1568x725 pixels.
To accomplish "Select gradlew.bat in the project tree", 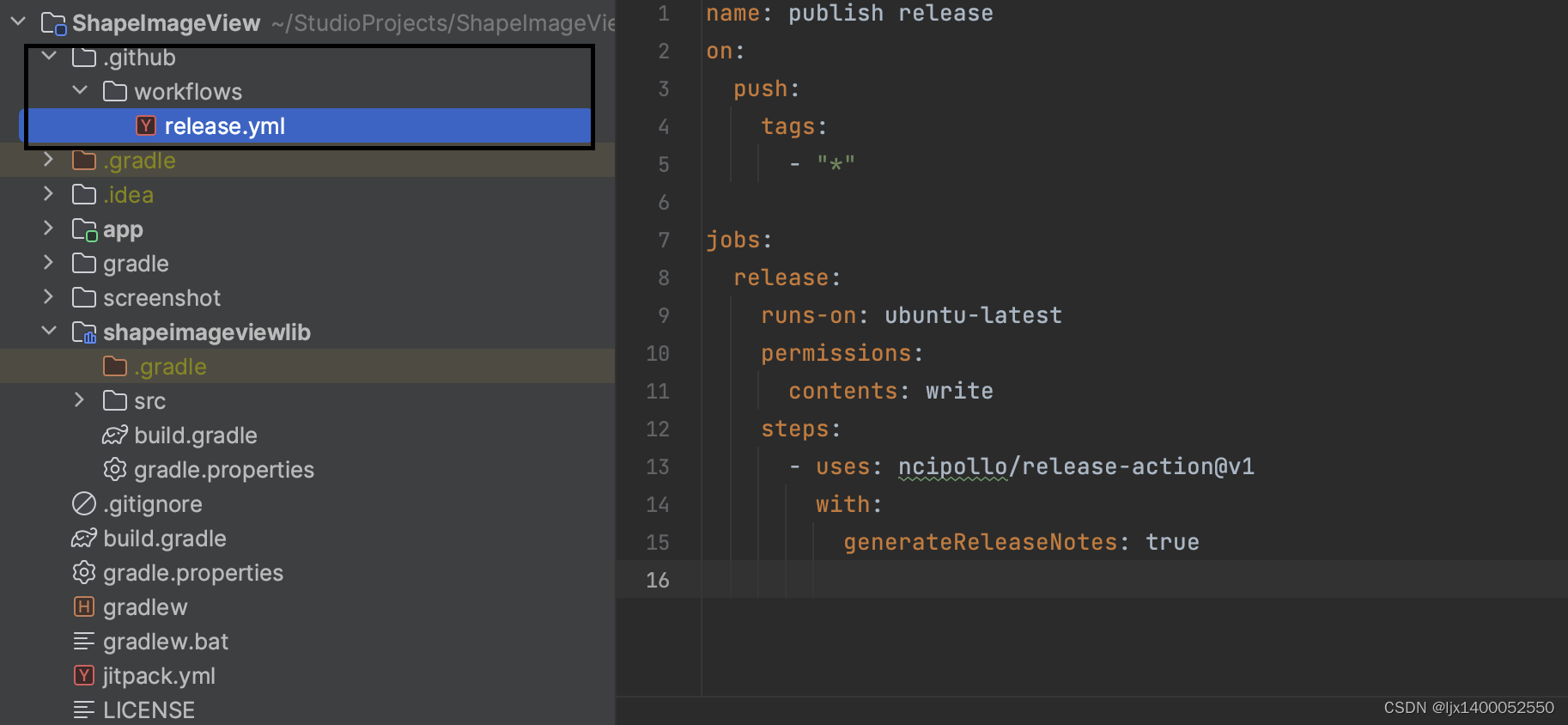I will pyautogui.click(x=166, y=642).
